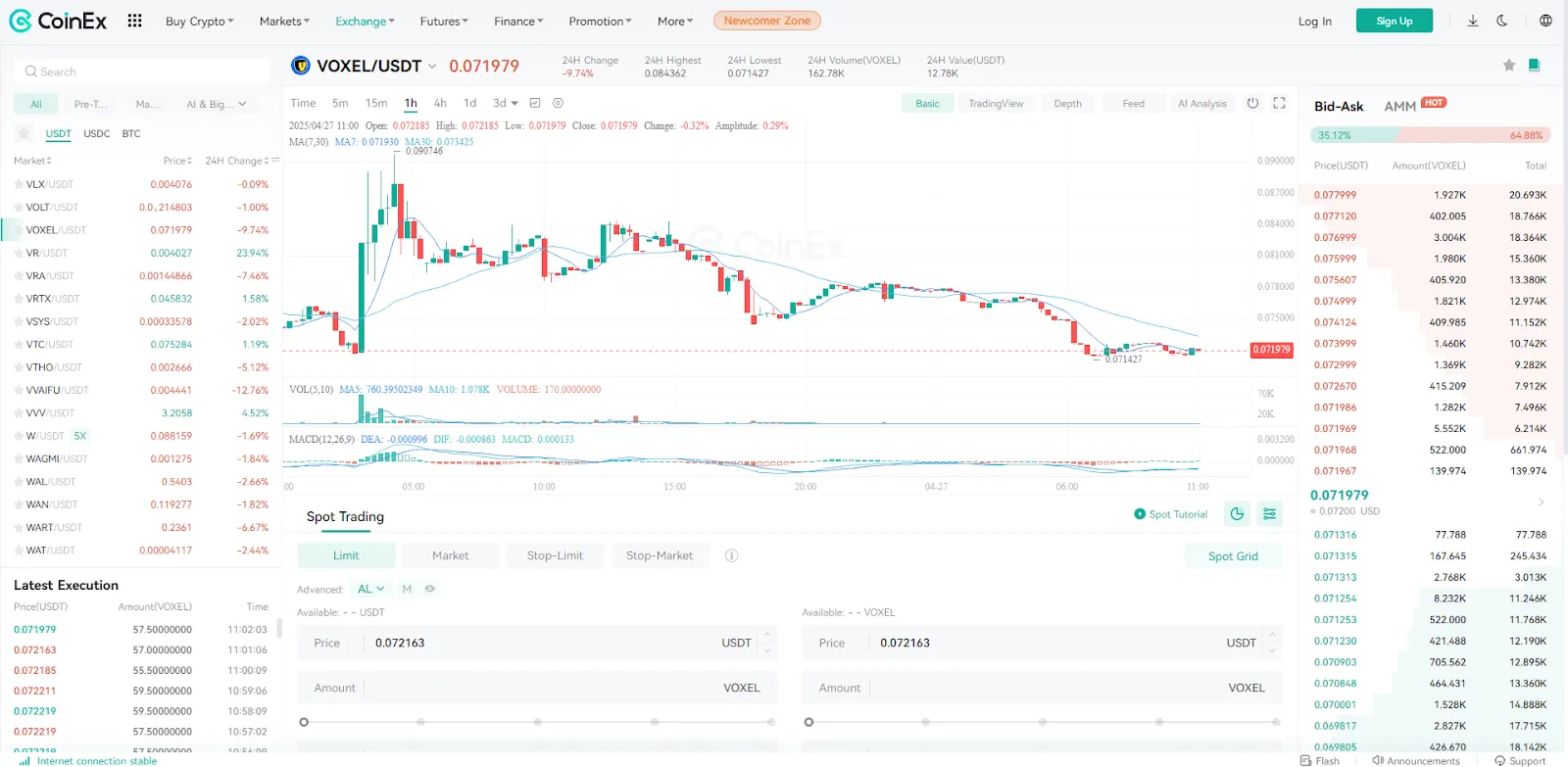
Task: Click the Internet connection stable indicator
Action: 88,760
